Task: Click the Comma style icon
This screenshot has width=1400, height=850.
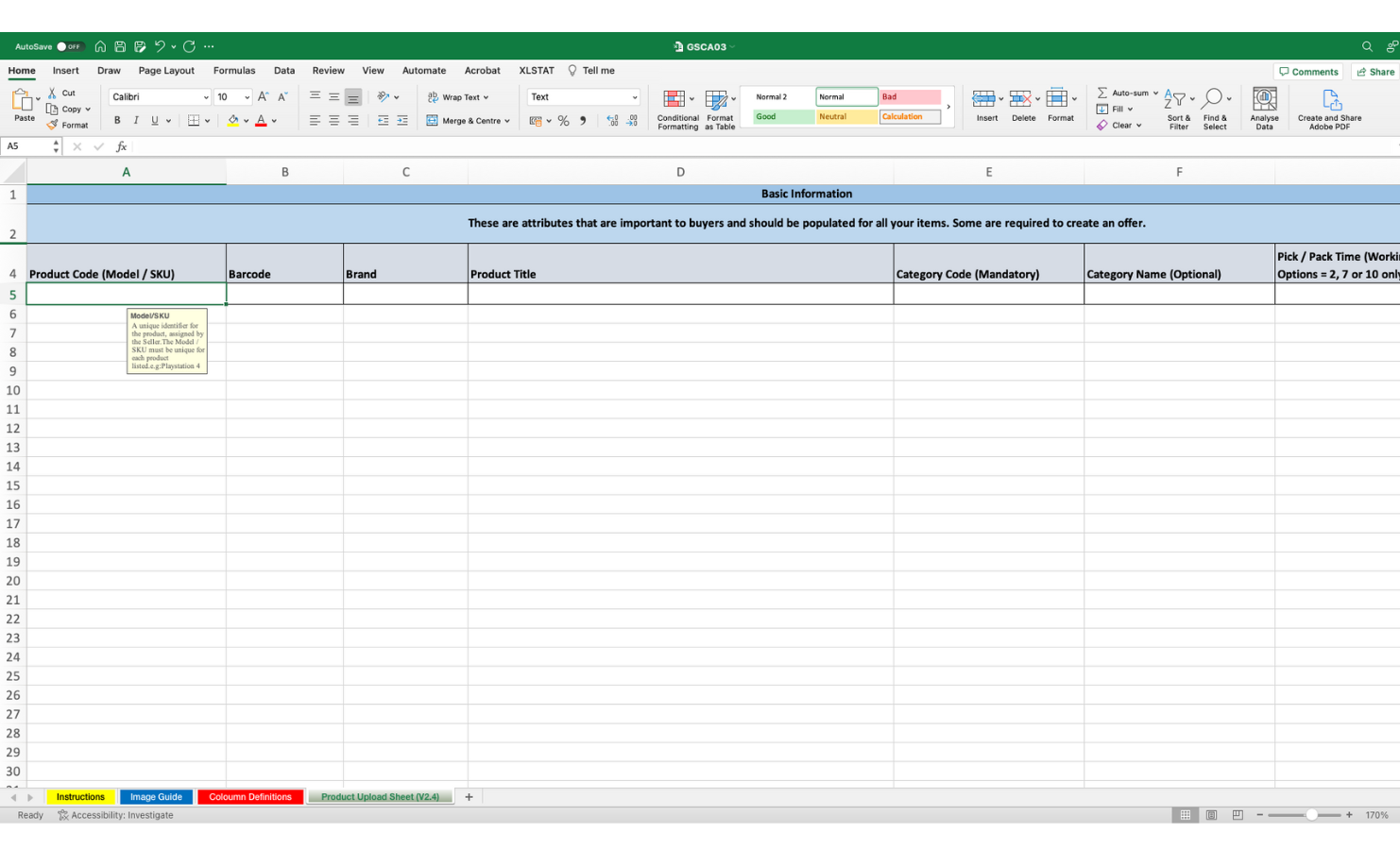Action: 583,121
